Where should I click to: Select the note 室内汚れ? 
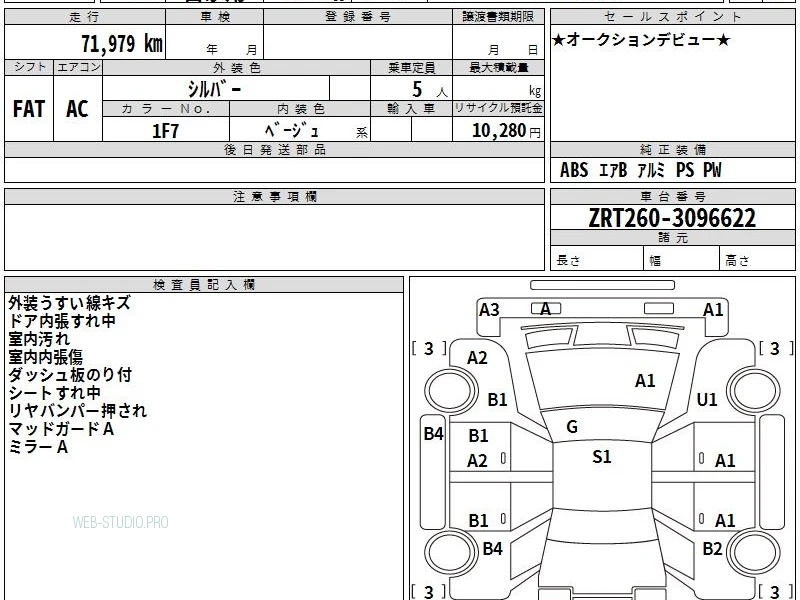click(39, 339)
